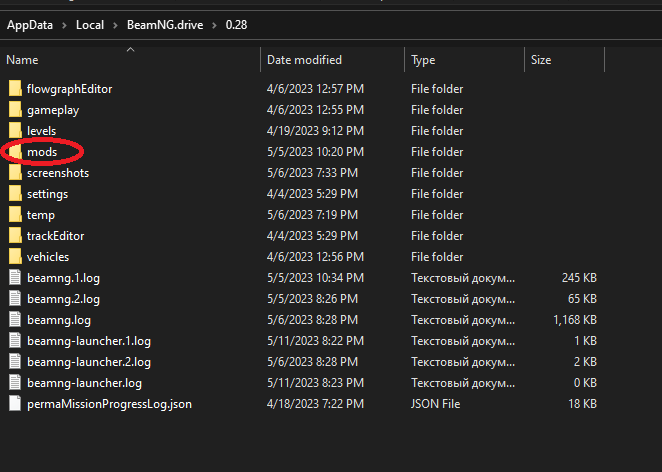The height and width of the screenshot is (472, 662).
Task: Expand breadcrumb chevron after Local
Action: (116, 24)
